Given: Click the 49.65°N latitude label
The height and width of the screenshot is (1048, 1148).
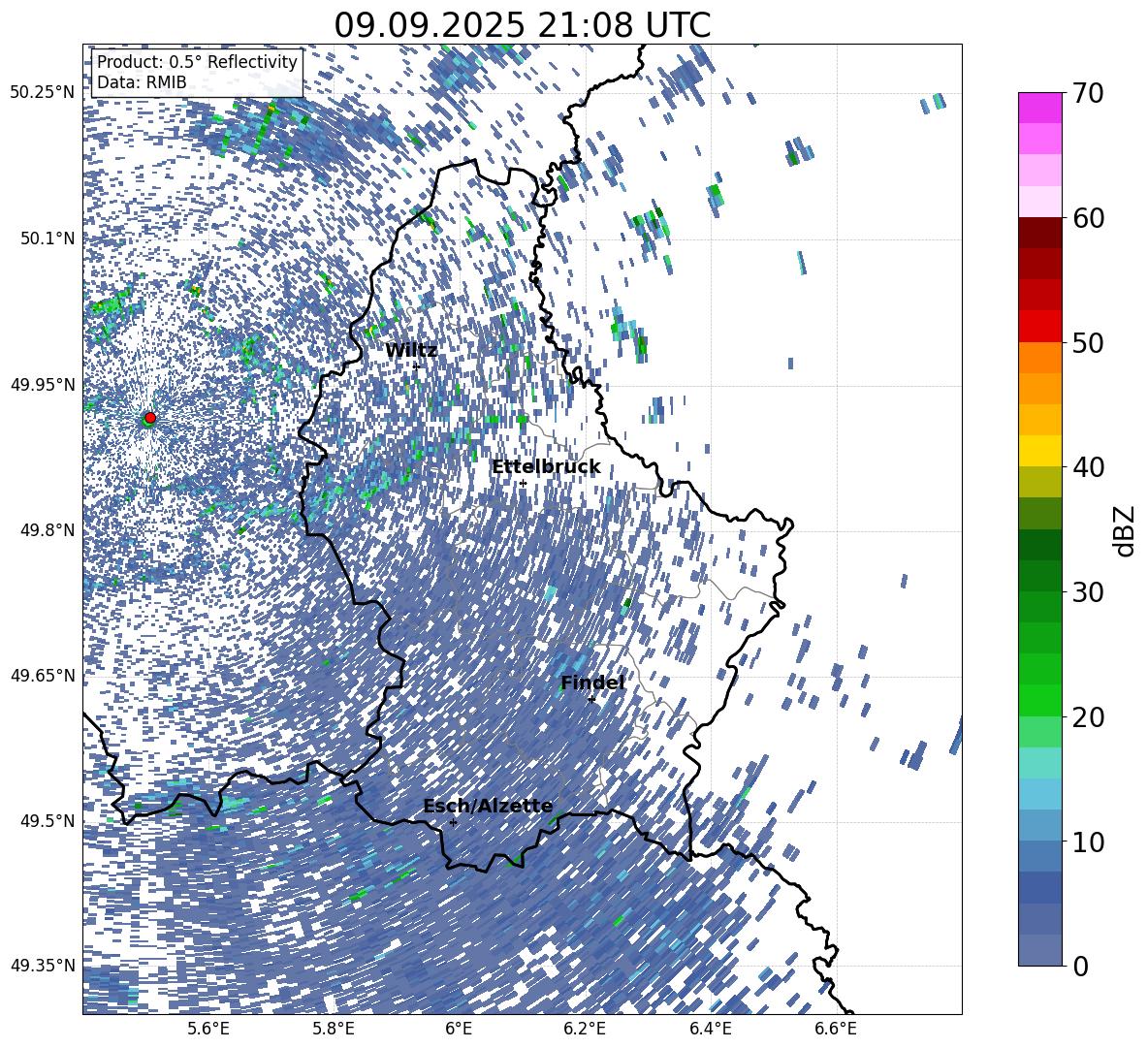Looking at the screenshot, I should [43, 675].
